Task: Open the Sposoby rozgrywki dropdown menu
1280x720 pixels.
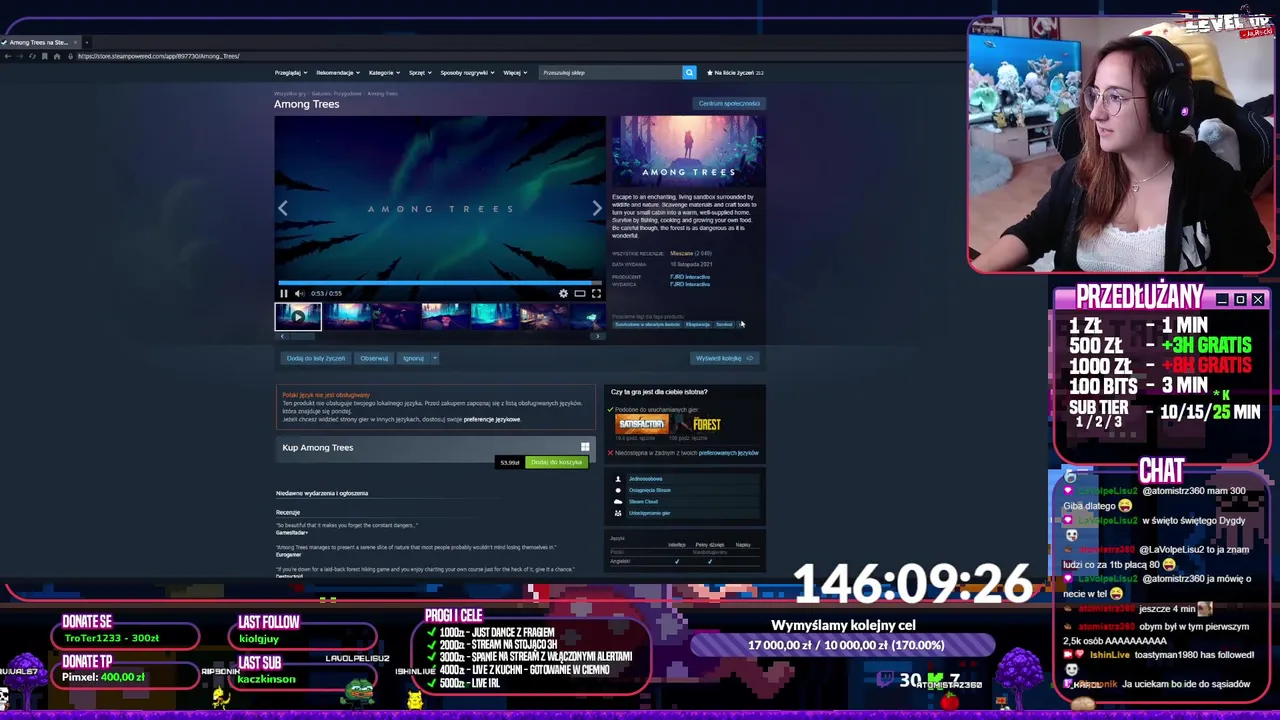Action: coord(467,72)
